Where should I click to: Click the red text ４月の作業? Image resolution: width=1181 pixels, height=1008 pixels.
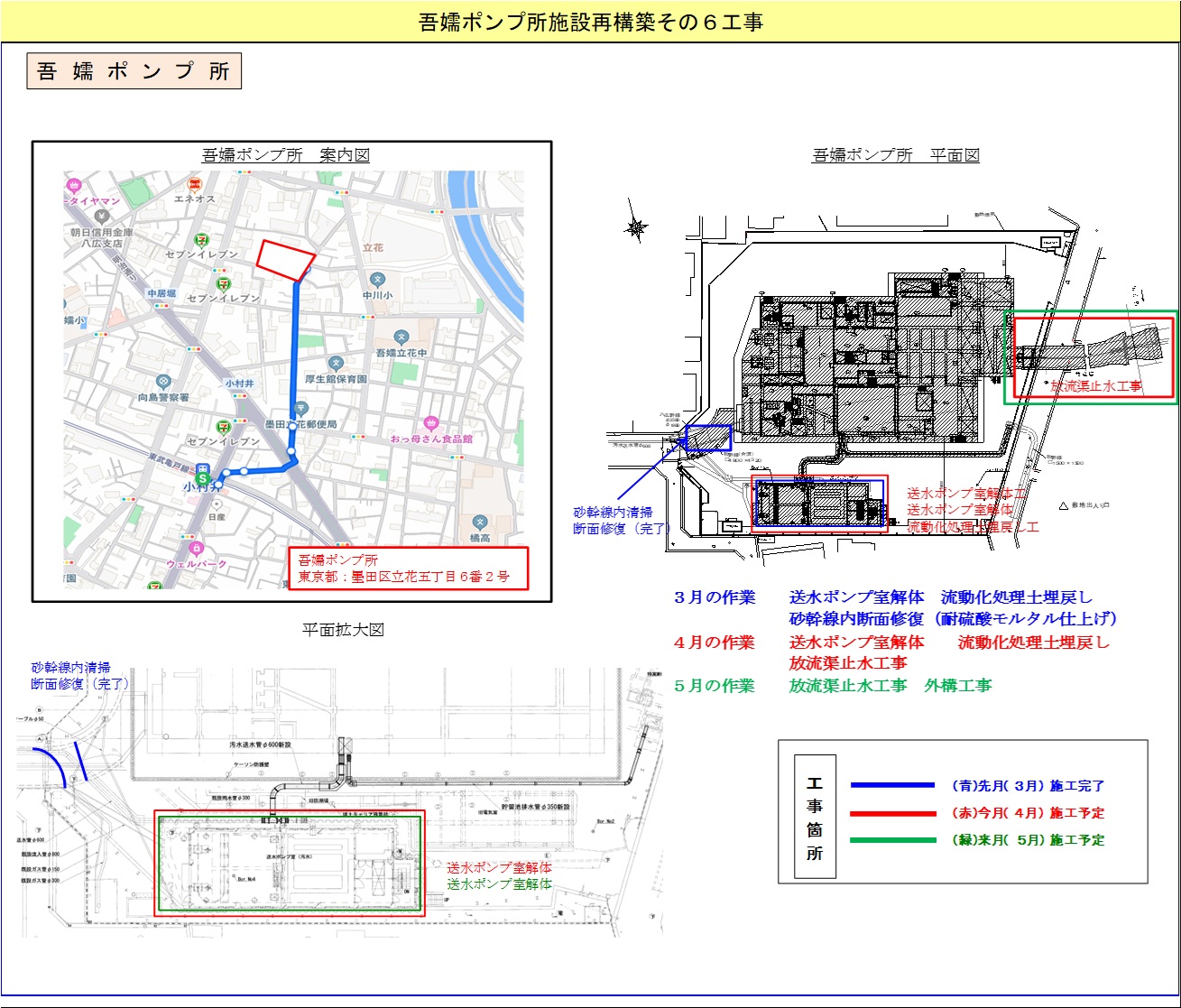pos(715,643)
